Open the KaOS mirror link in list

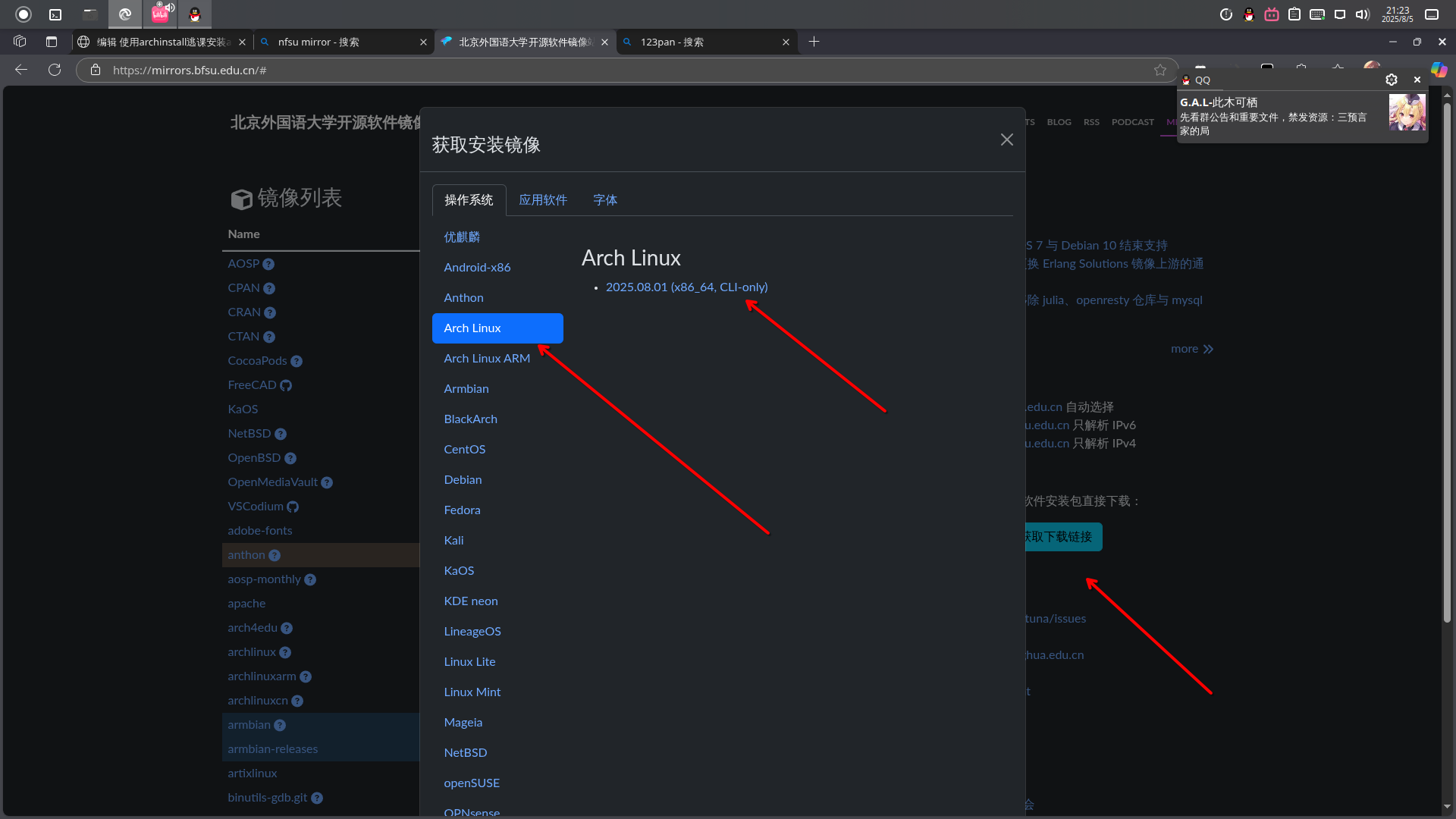coord(243,409)
